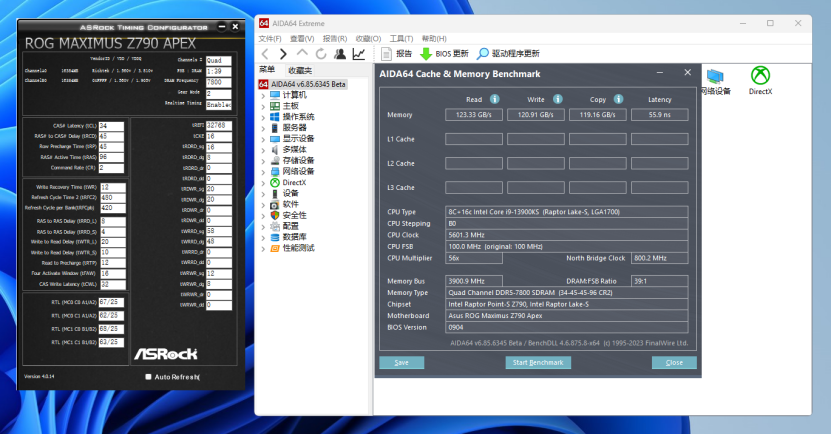The width and height of the screenshot is (831, 434).
Task: Click the Command Rate (CR) field
Action: coord(111,168)
